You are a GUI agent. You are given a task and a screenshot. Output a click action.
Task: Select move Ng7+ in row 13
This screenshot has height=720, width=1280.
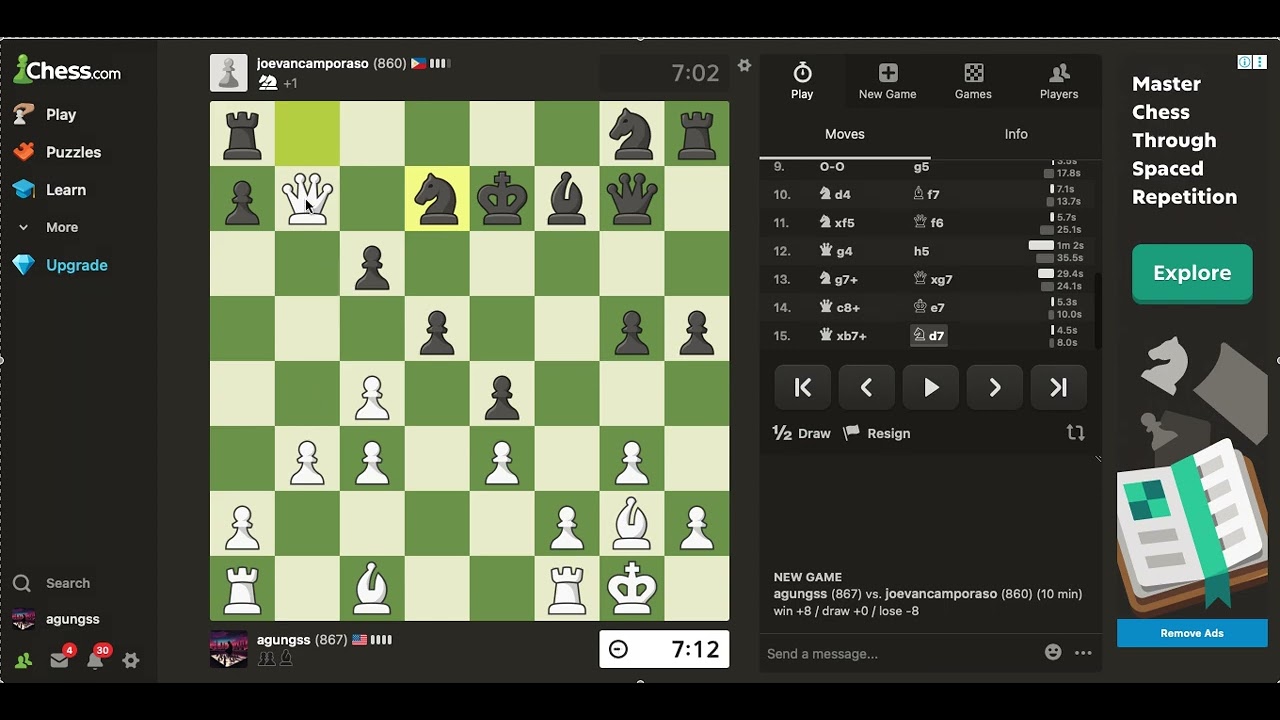[x=839, y=279]
